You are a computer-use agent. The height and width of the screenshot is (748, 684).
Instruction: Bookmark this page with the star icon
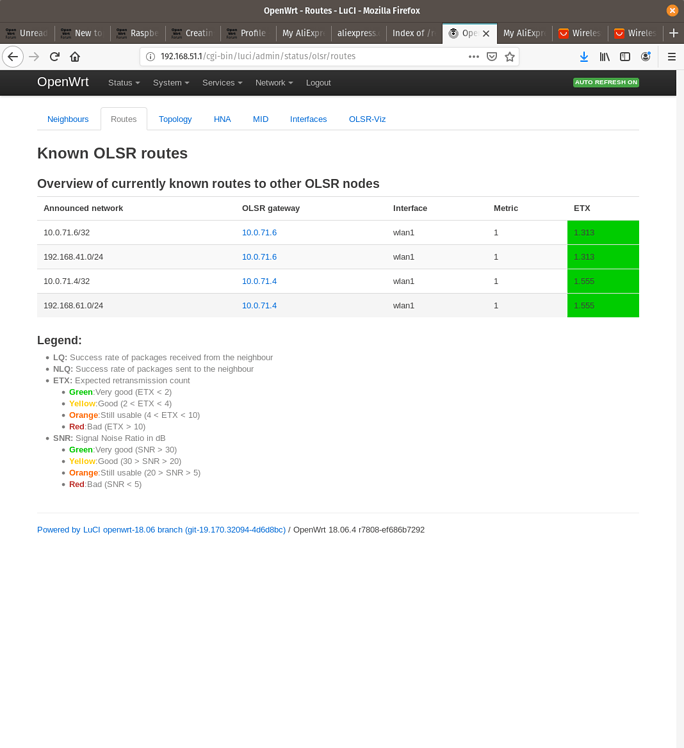(x=510, y=57)
